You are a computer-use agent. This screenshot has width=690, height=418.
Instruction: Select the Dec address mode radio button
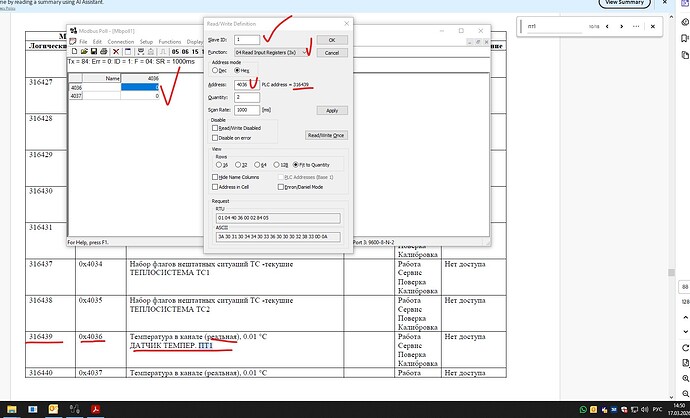[x=215, y=70]
